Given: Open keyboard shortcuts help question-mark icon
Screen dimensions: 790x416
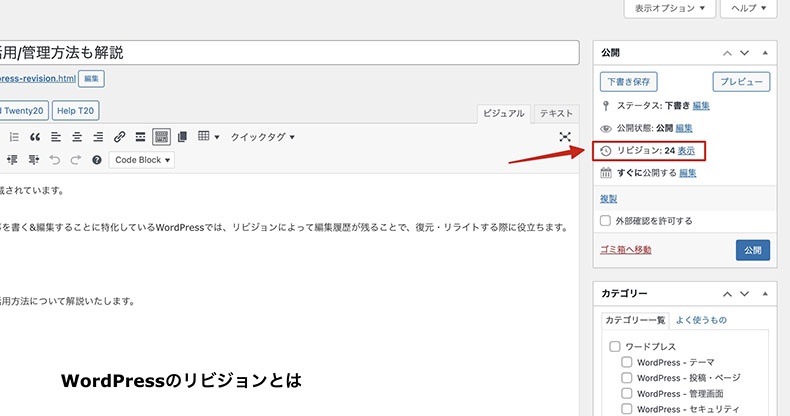Looking at the screenshot, I should click(97, 160).
